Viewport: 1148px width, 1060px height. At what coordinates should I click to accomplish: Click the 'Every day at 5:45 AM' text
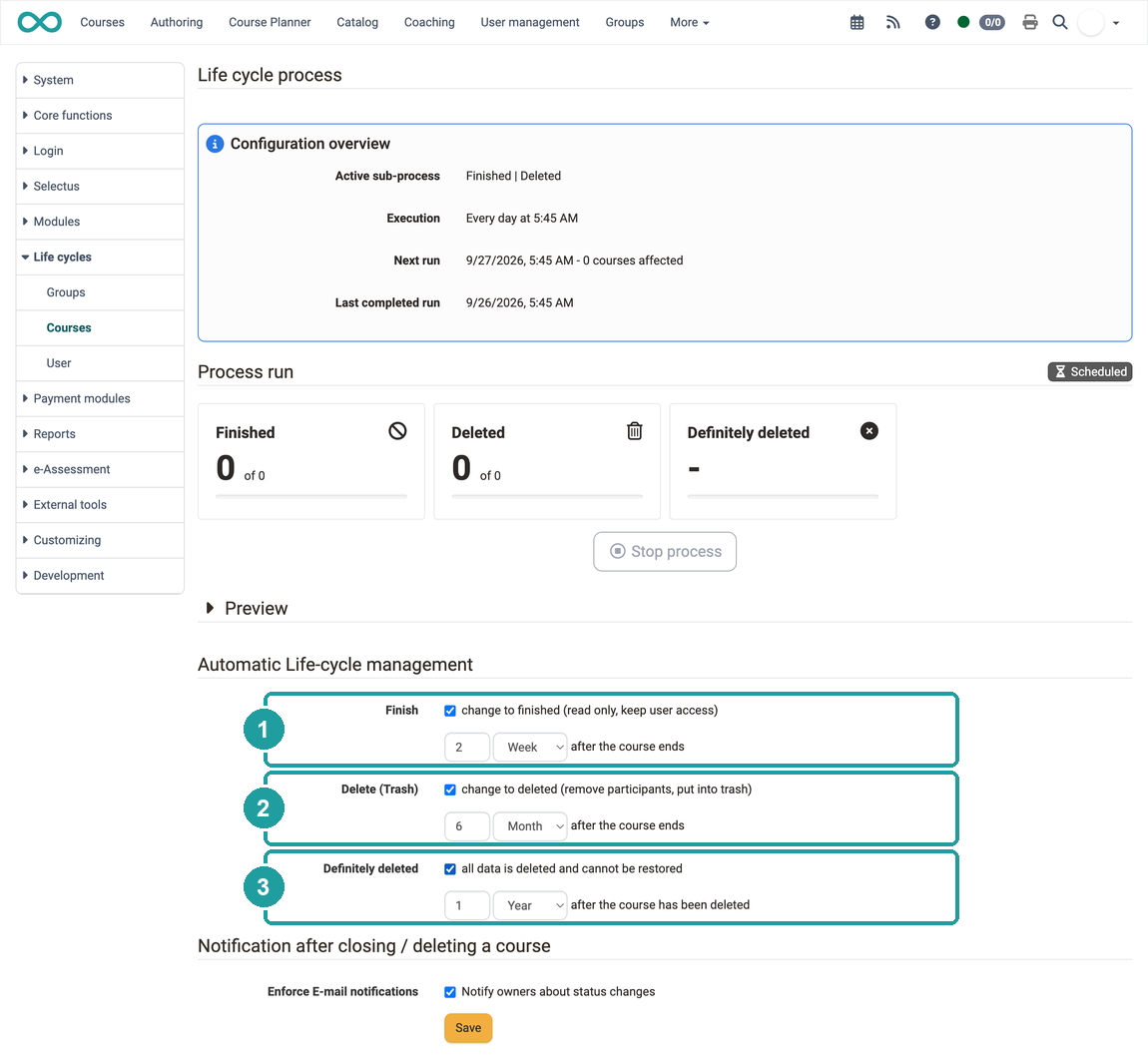pos(522,219)
